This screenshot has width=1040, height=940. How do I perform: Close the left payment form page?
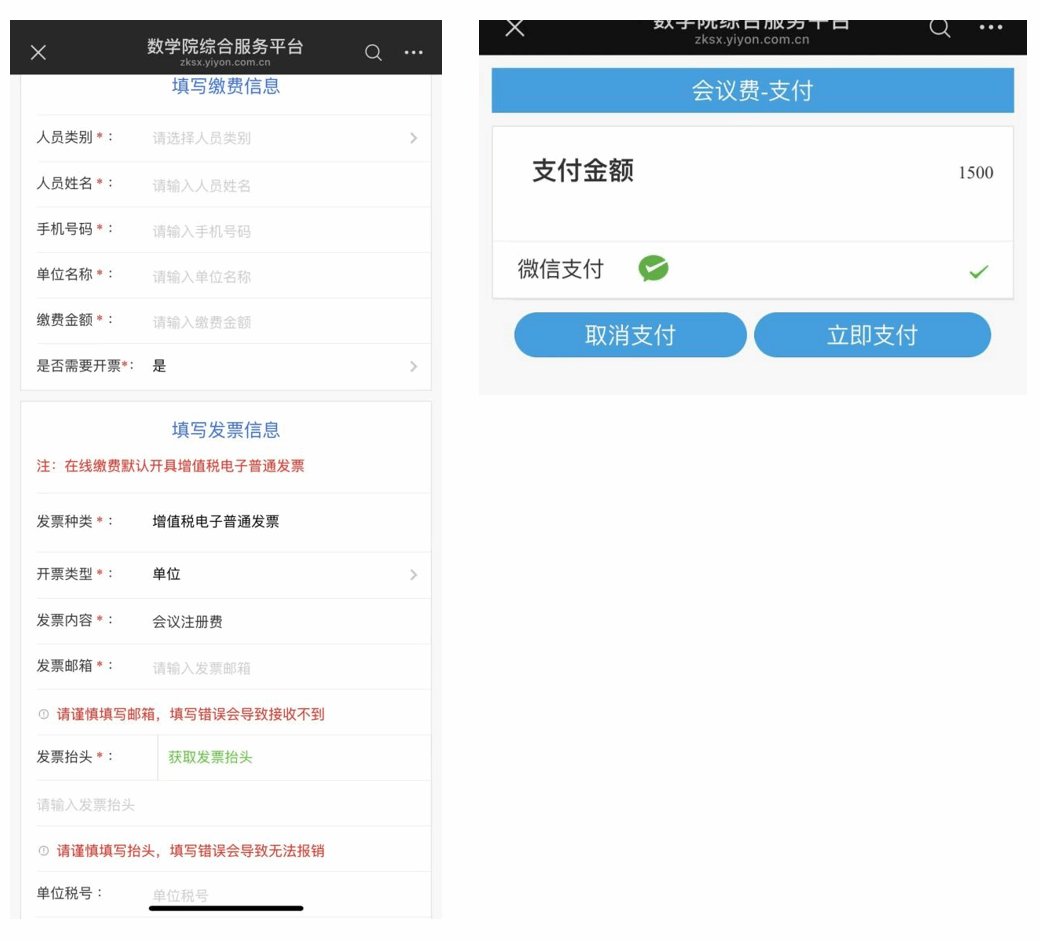click(38, 53)
